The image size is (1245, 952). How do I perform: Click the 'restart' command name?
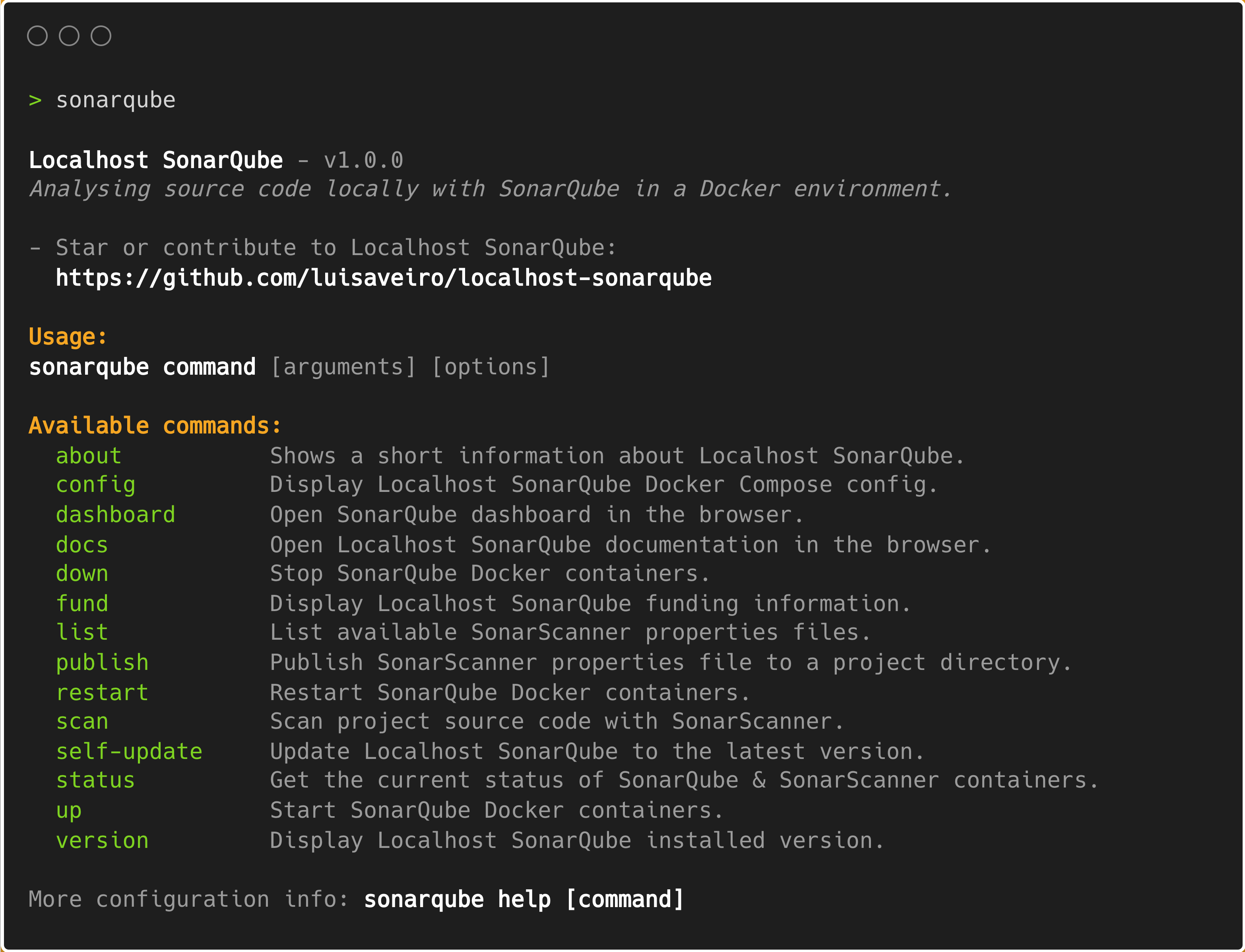coord(102,693)
